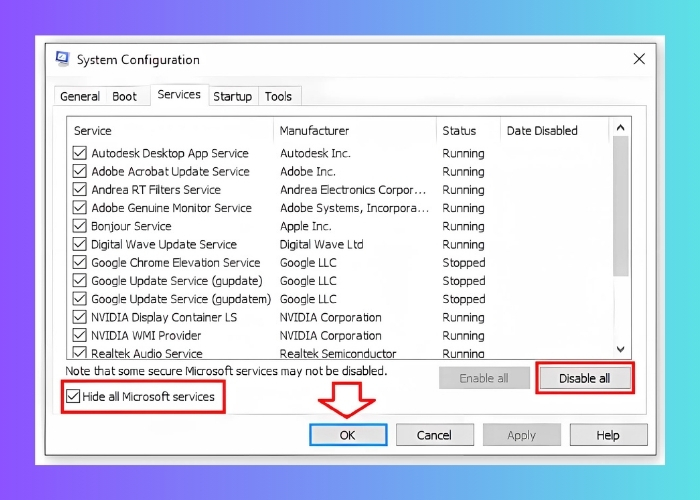
Task: Confirm changes with the OK button
Action: click(x=347, y=435)
